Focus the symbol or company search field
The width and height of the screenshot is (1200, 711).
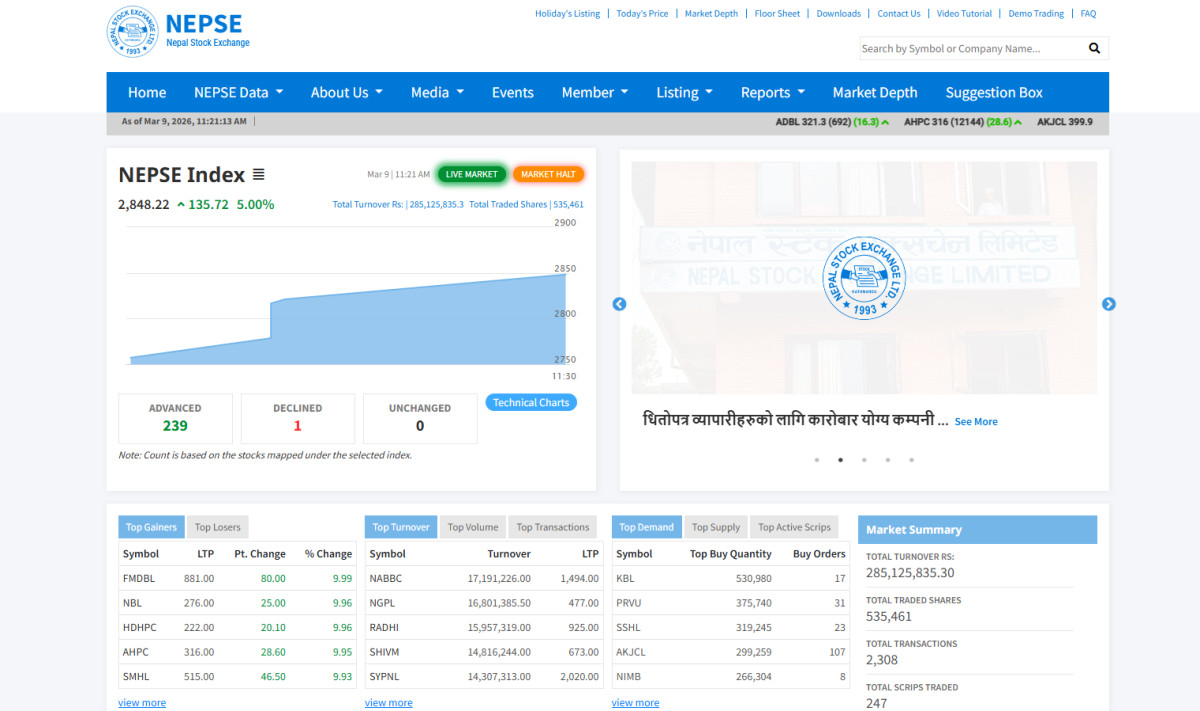pyautogui.click(x=968, y=48)
